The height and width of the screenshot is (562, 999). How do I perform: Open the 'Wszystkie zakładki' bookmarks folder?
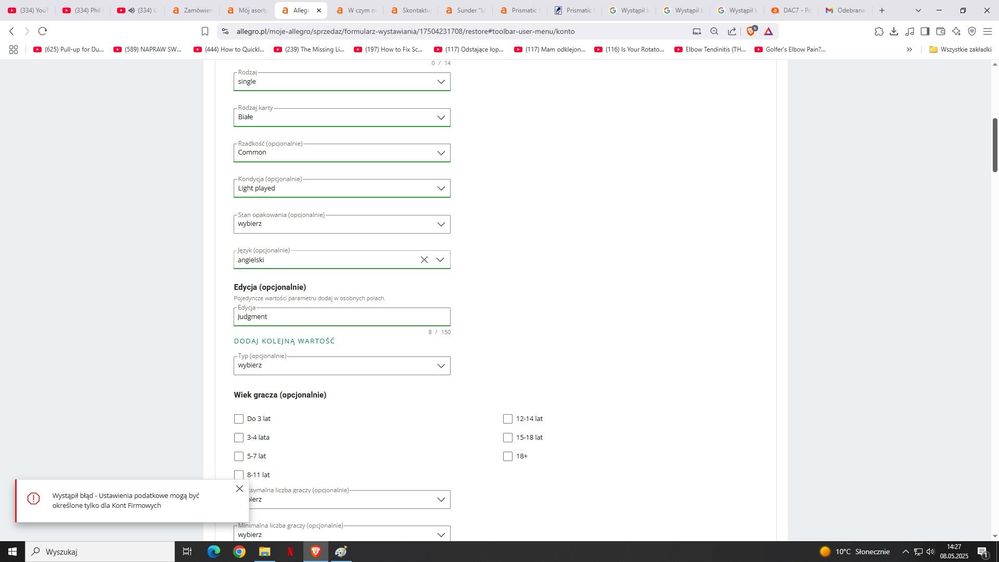point(959,49)
